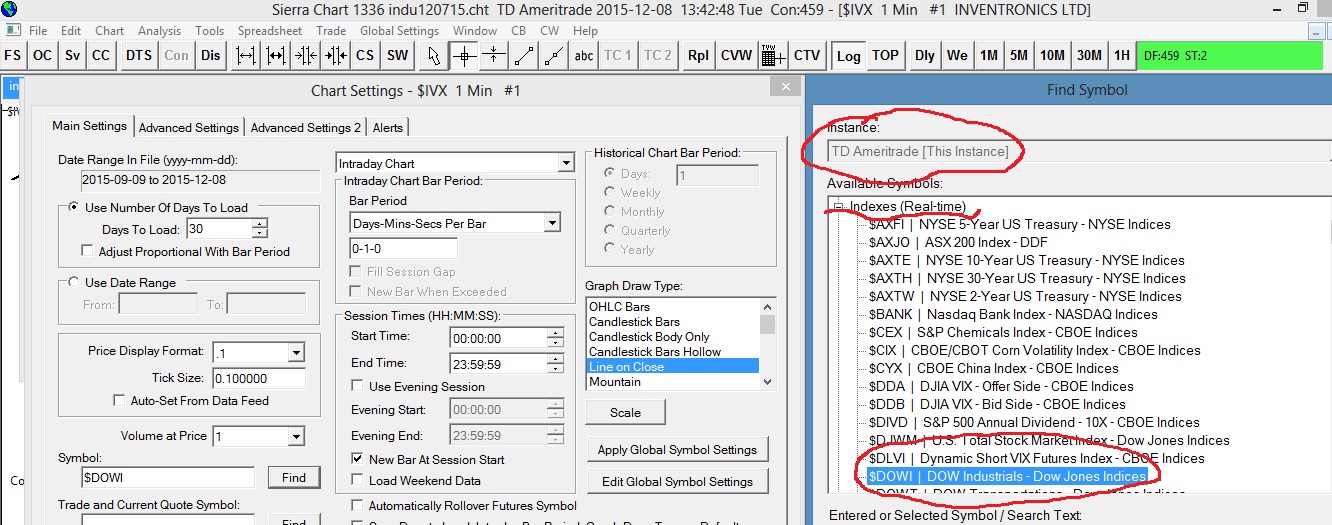Click the TOP toolbar button
The height and width of the screenshot is (525, 1332).
click(x=885, y=55)
